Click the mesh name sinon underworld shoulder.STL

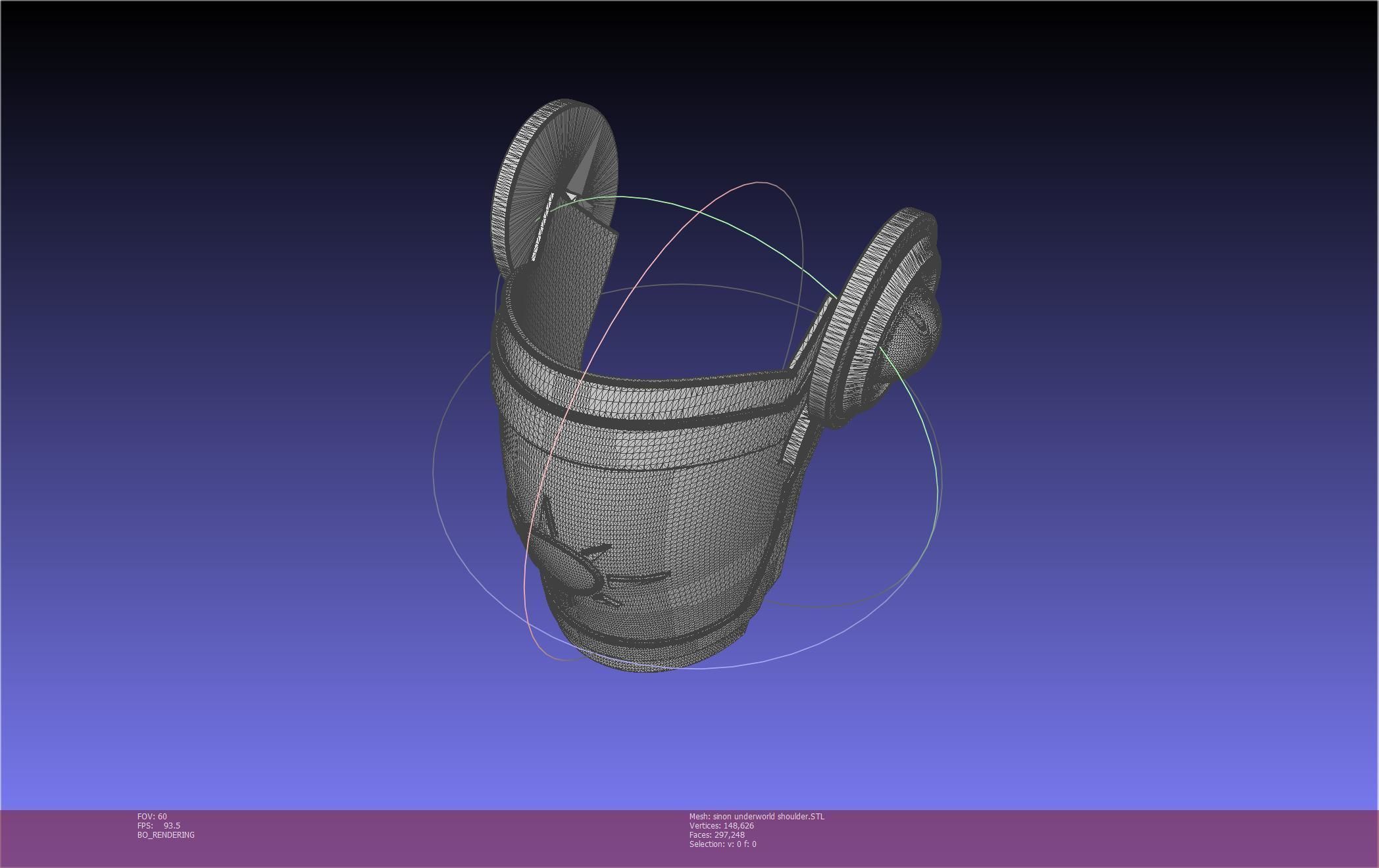(x=757, y=816)
